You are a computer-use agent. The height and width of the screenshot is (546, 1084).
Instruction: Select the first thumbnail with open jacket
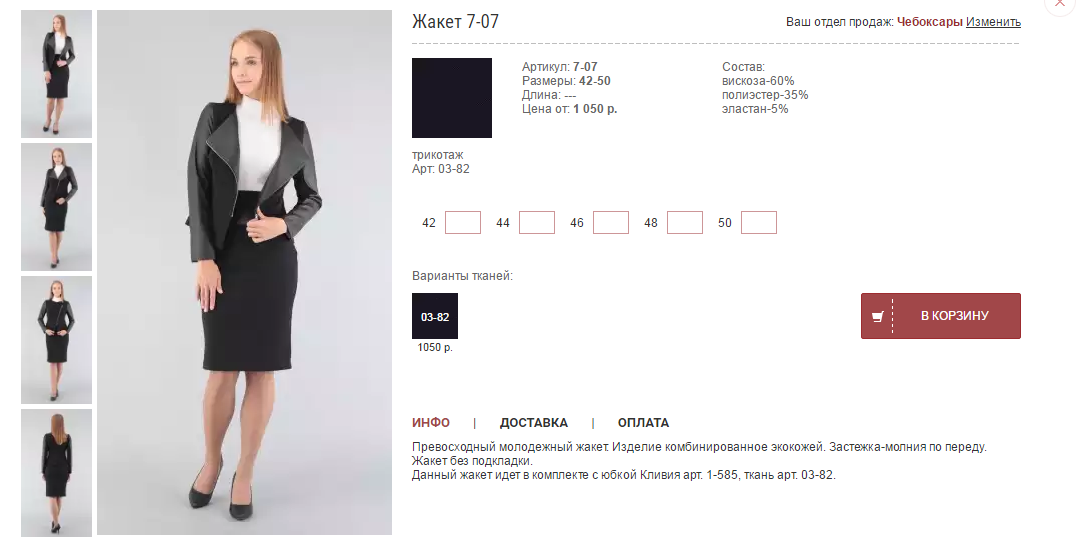pyautogui.click(x=56, y=74)
